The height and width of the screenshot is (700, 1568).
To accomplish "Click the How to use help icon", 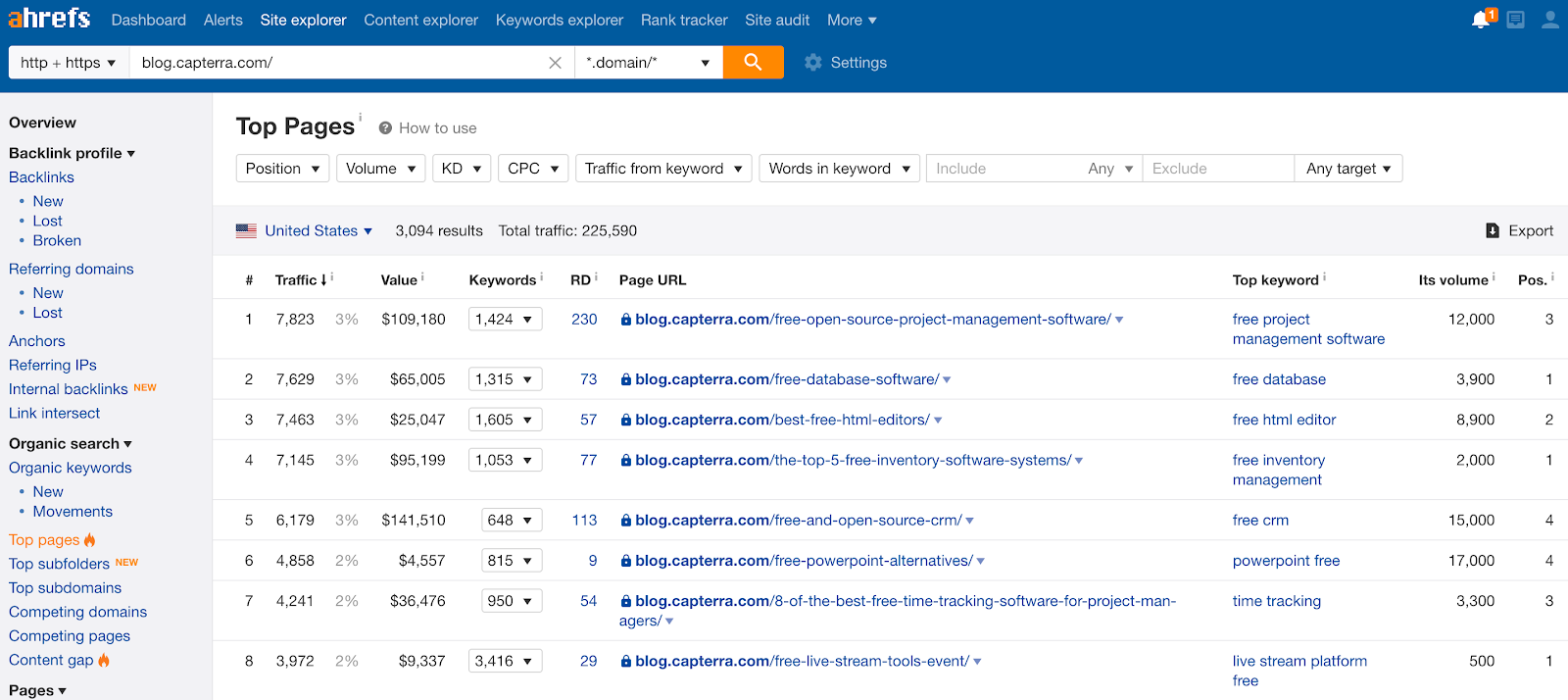I will (x=385, y=128).
